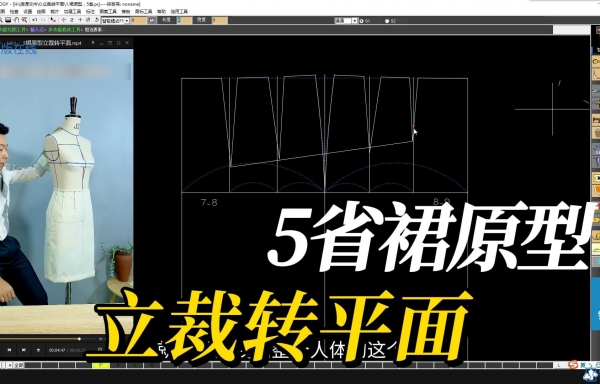This screenshot has width=600, height=384.
Task: Click the Sogou input method tray icon
Action: tap(573, 364)
